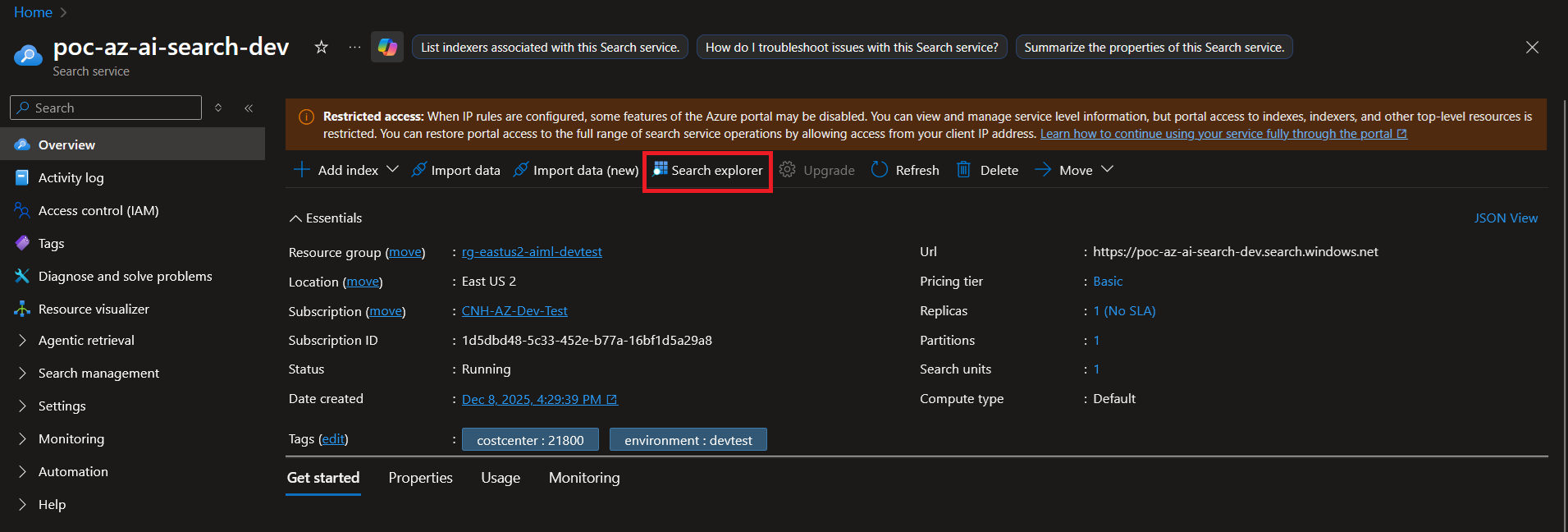
Task: Open the Move dropdown menu
Action: (x=1074, y=170)
